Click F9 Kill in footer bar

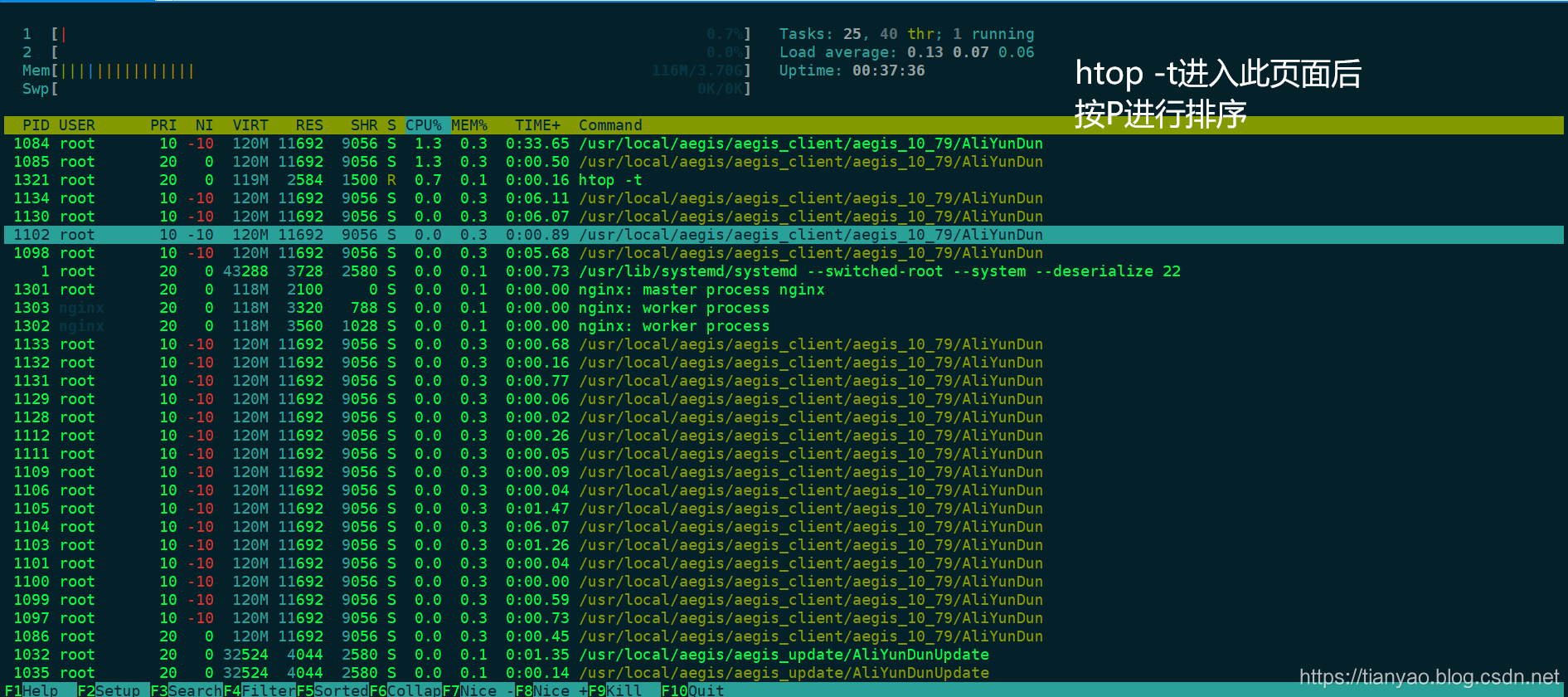click(x=615, y=690)
